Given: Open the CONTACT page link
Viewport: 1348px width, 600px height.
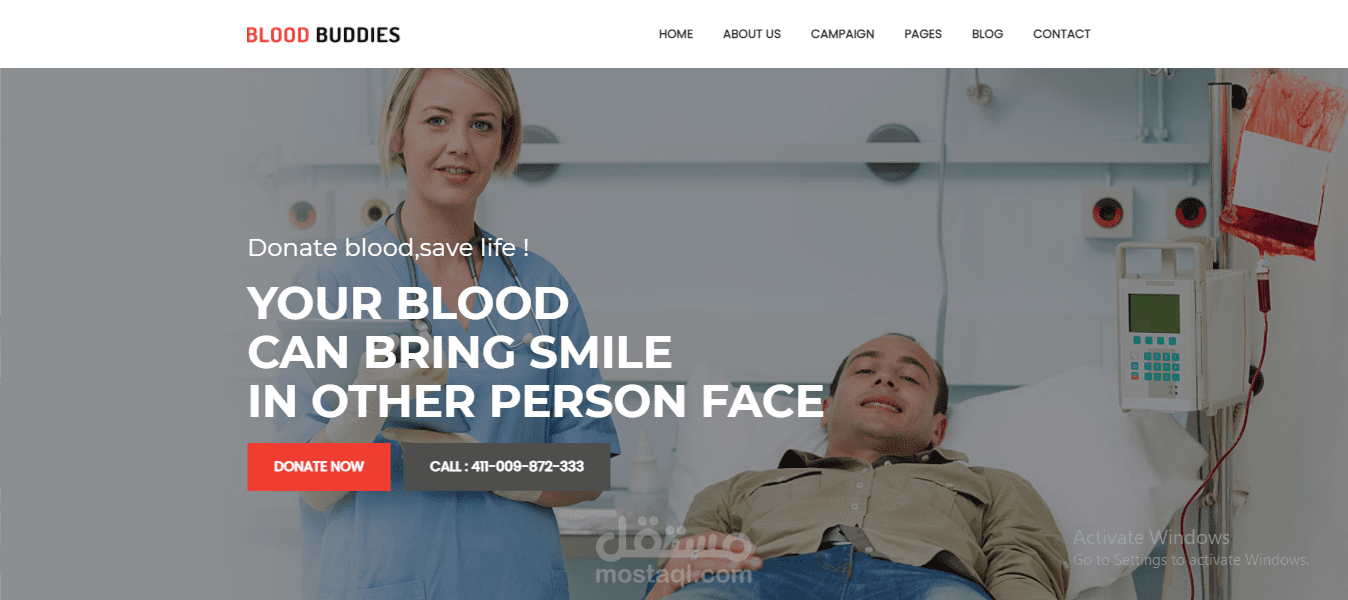Looking at the screenshot, I should coord(1061,34).
